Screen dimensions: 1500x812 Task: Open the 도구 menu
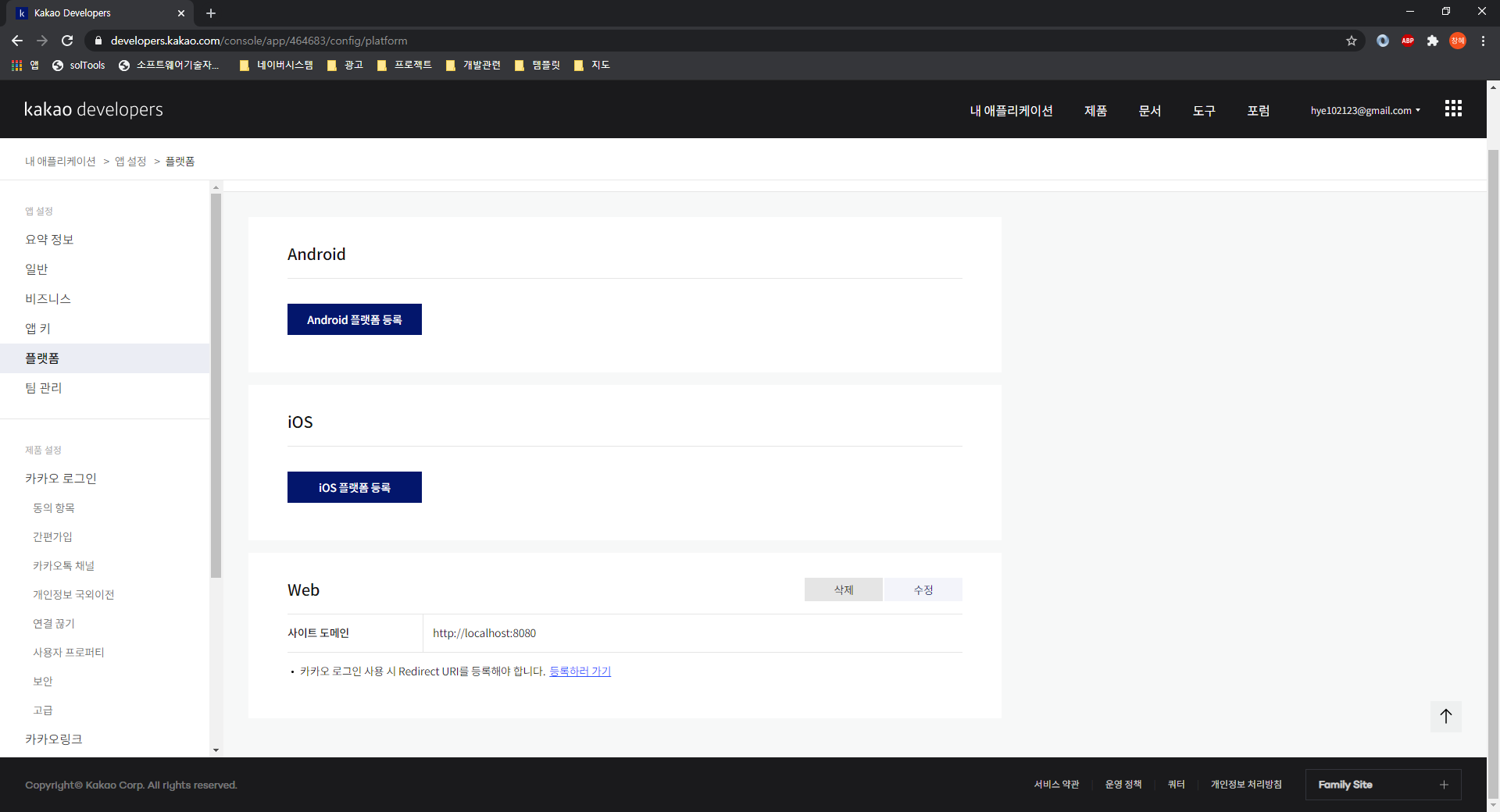tap(1204, 111)
